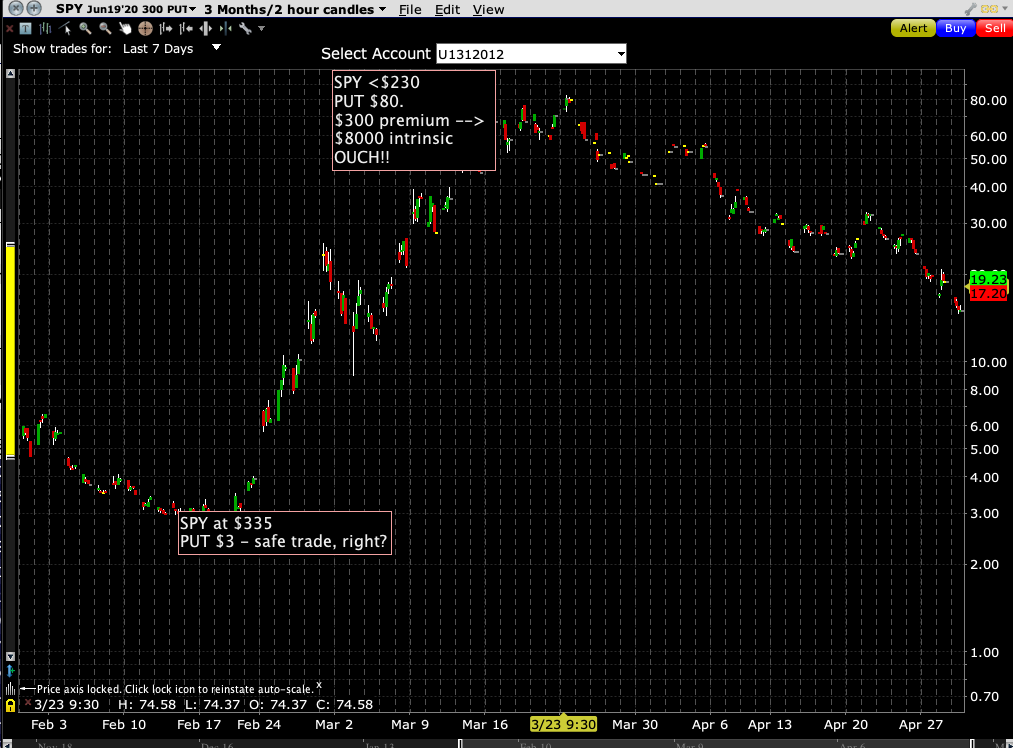Click the horizontal stretch arrows icon

[206, 28]
